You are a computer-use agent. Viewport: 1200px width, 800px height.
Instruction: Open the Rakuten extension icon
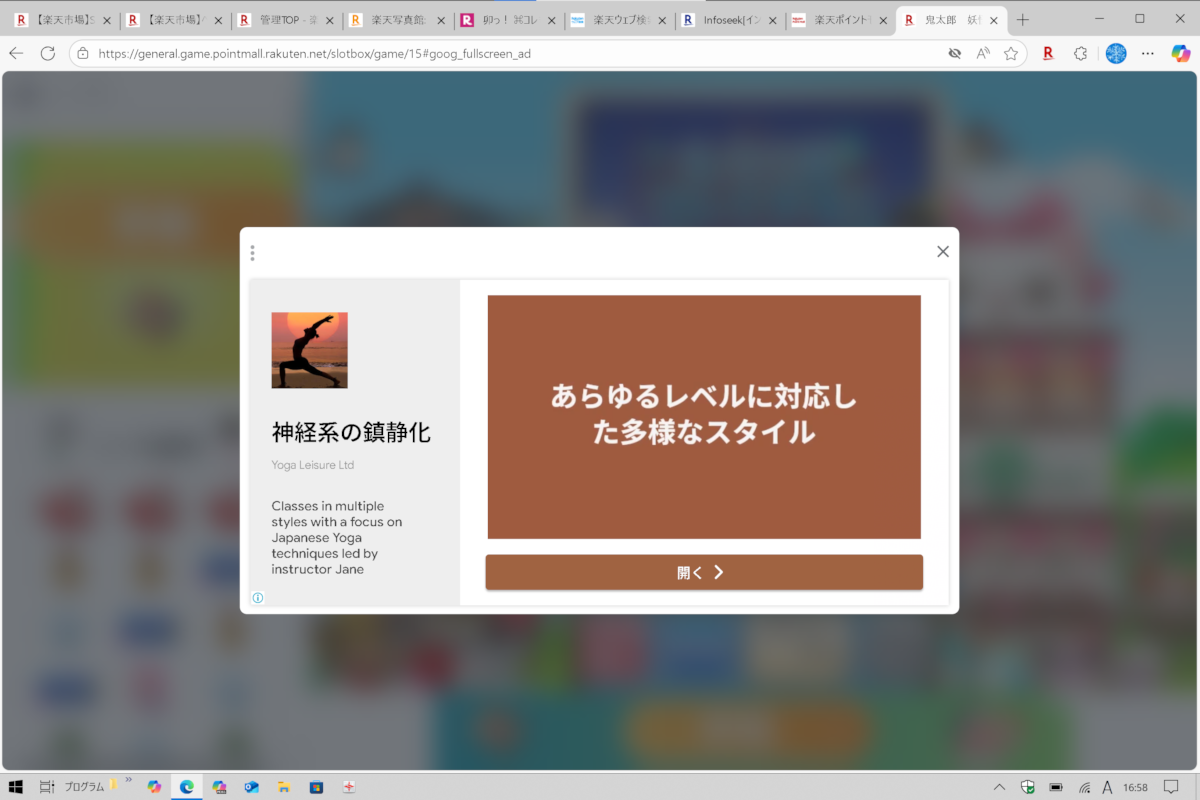click(1048, 54)
